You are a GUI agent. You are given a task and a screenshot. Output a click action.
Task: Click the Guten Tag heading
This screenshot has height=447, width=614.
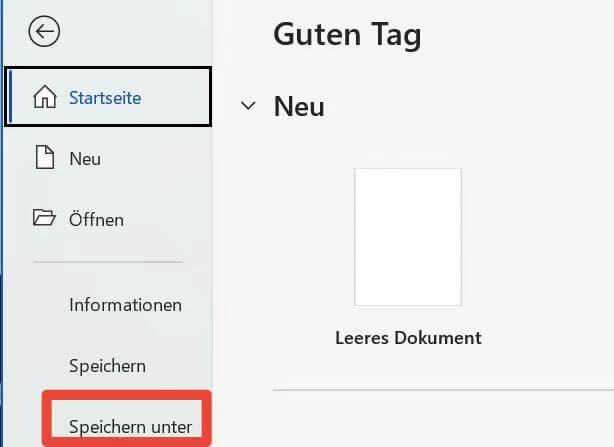point(347,35)
